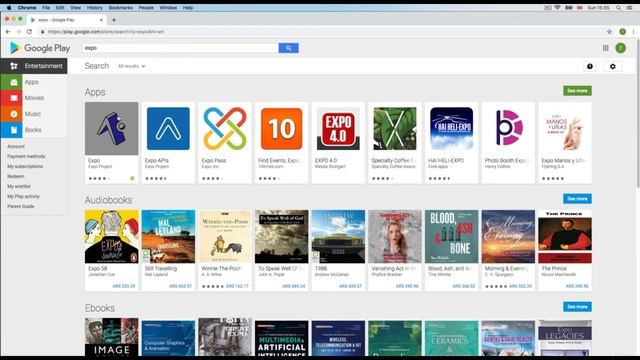Open Blood, Ash, and Bone audiobook cover

451,236
